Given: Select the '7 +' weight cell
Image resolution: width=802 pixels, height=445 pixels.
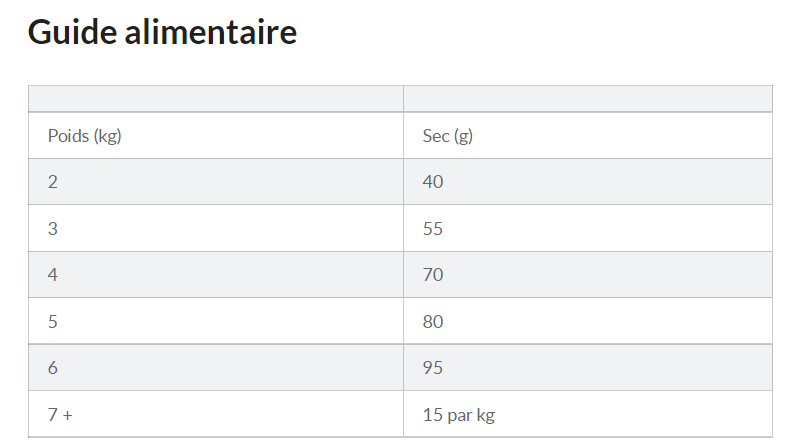Looking at the screenshot, I should (x=60, y=414).
